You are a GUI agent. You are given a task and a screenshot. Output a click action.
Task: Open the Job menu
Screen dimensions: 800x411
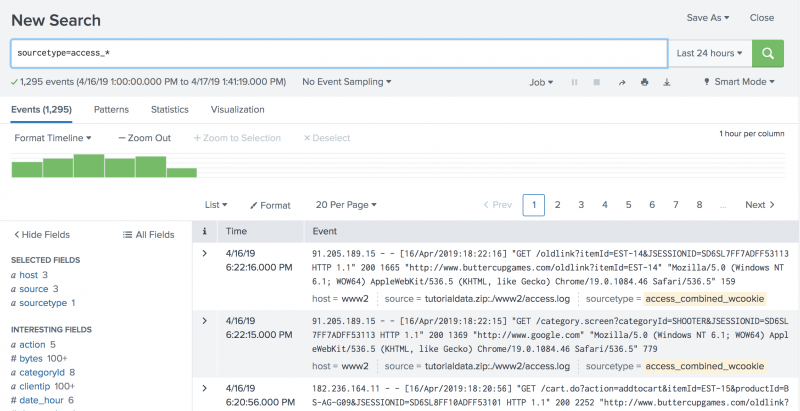541,82
